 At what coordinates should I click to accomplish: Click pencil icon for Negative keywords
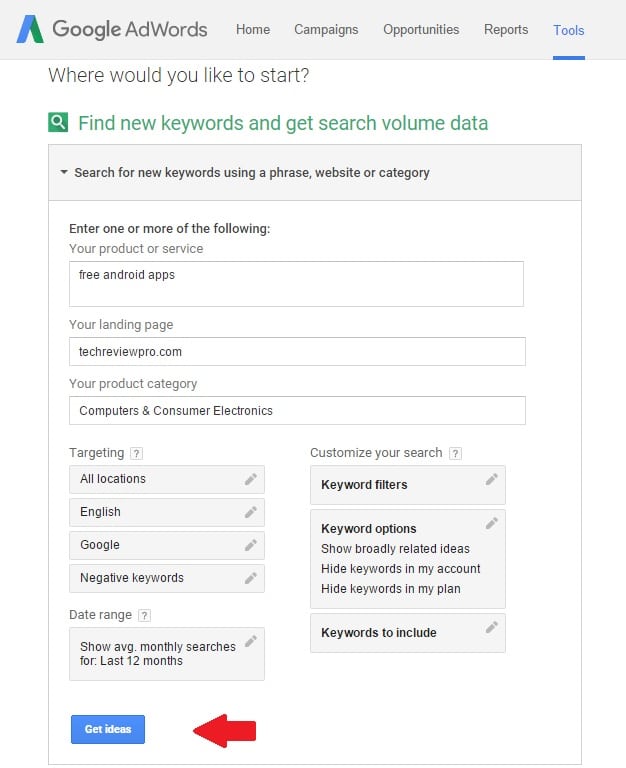click(x=251, y=578)
